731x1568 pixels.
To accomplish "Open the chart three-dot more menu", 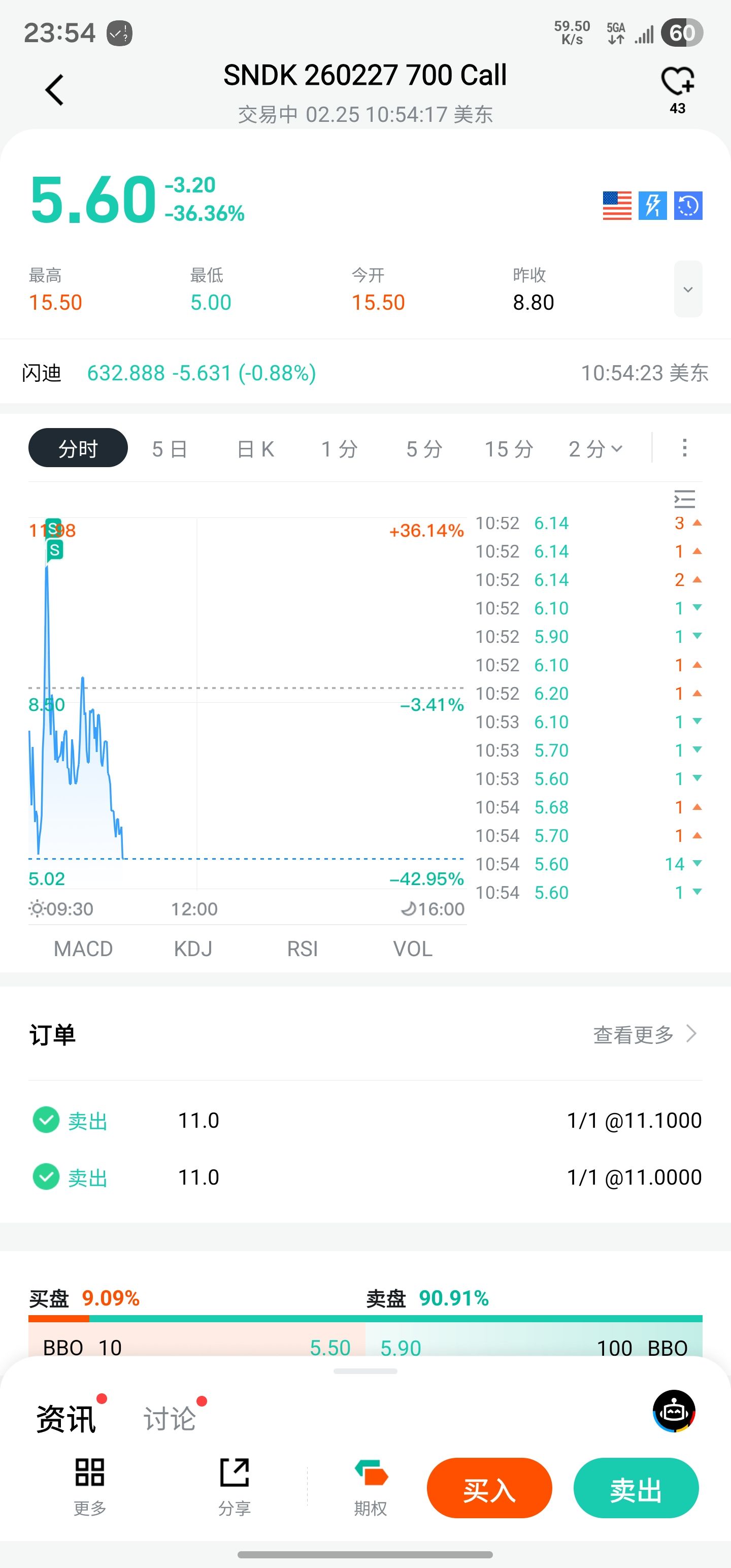I will [684, 447].
